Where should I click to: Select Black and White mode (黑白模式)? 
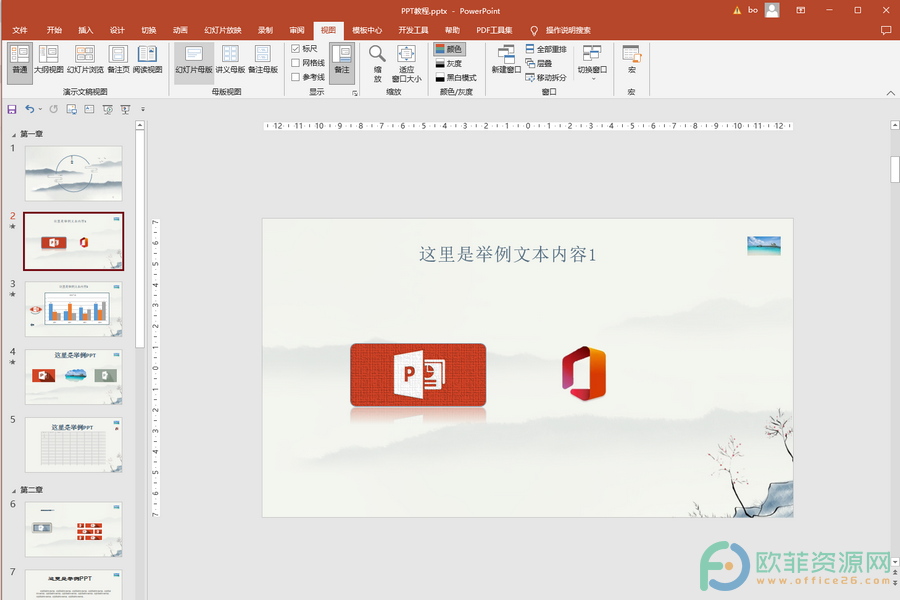click(456, 78)
